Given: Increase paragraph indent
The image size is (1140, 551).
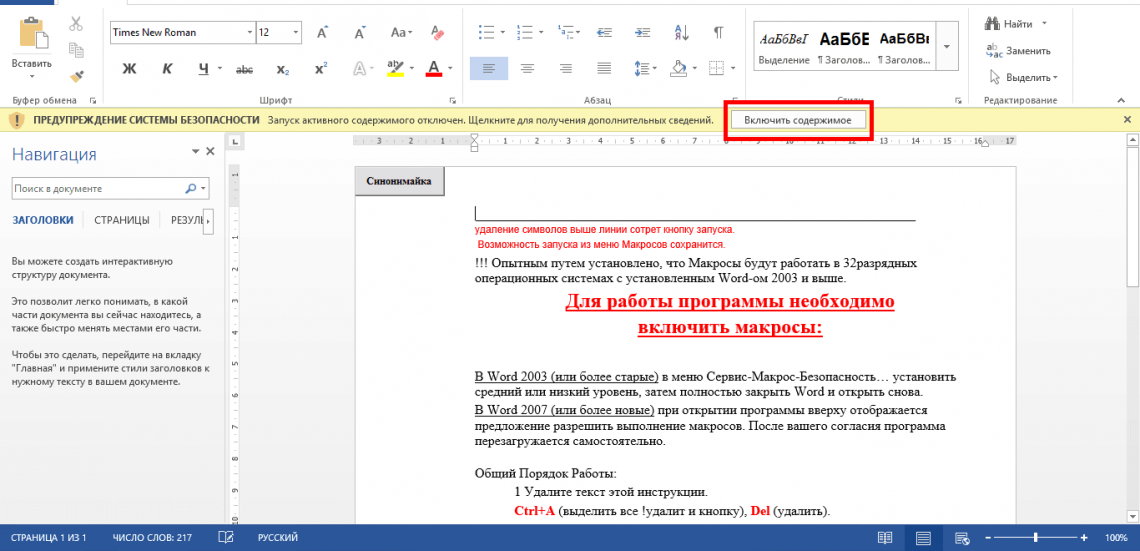Looking at the screenshot, I should coord(642,32).
